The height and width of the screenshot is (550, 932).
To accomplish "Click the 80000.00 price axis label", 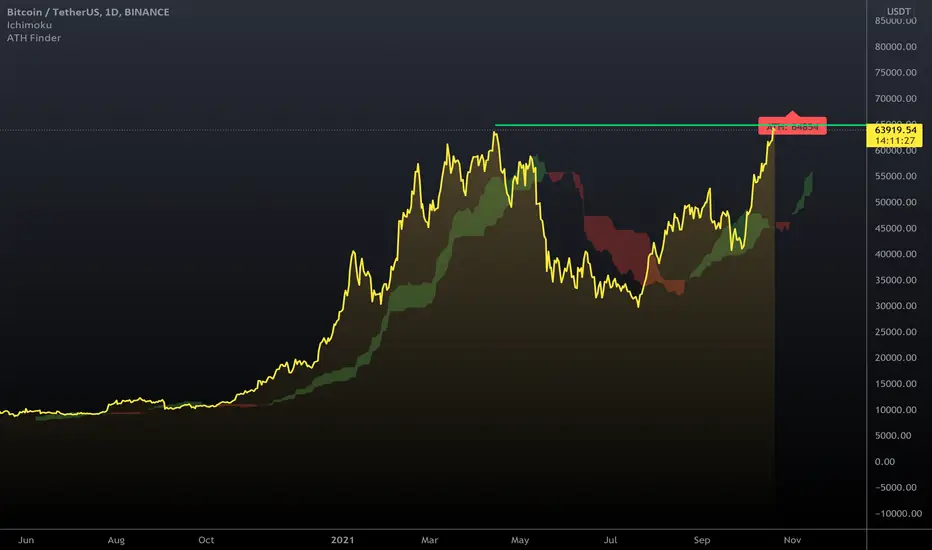I will tap(895, 46).
